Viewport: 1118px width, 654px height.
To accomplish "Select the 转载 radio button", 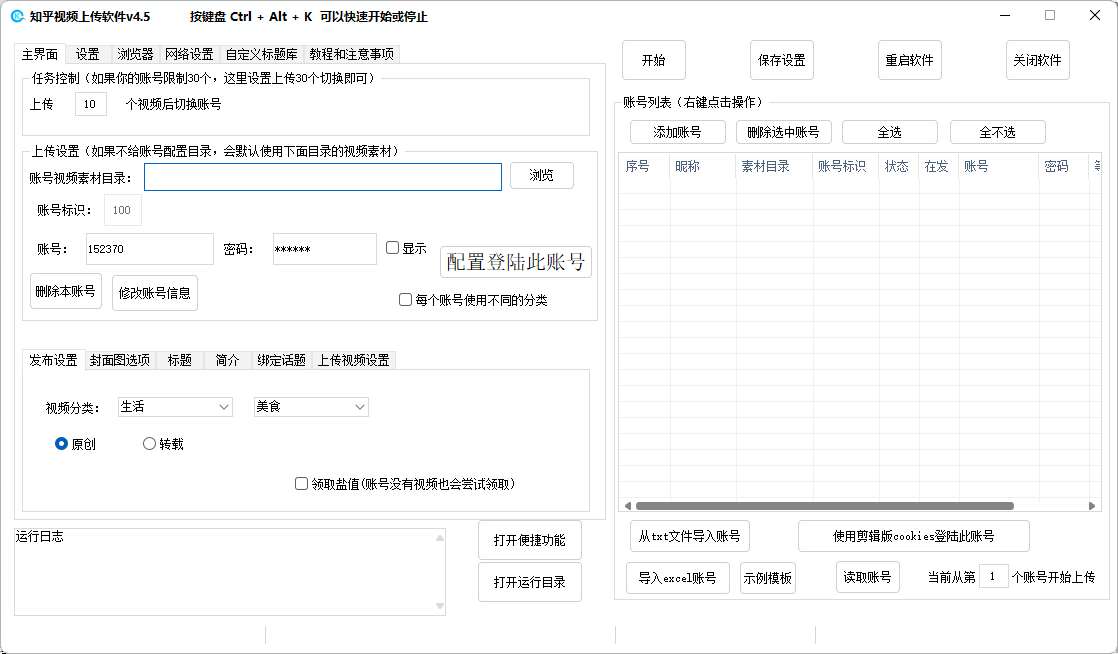I will 149,444.
